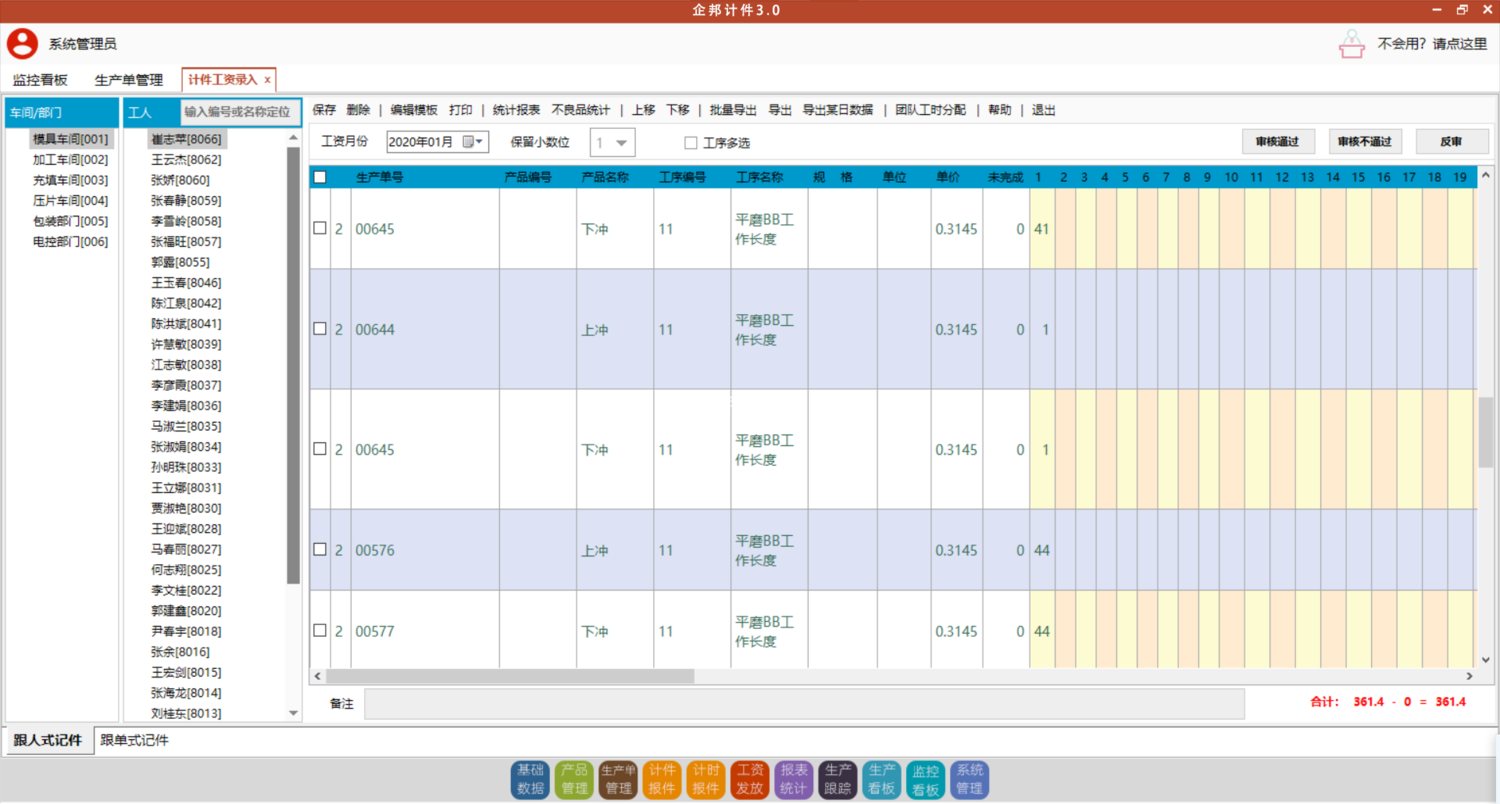1500x804 pixels.
Task: Tick the select-all checkbox in table header
Action: point(320,178)
